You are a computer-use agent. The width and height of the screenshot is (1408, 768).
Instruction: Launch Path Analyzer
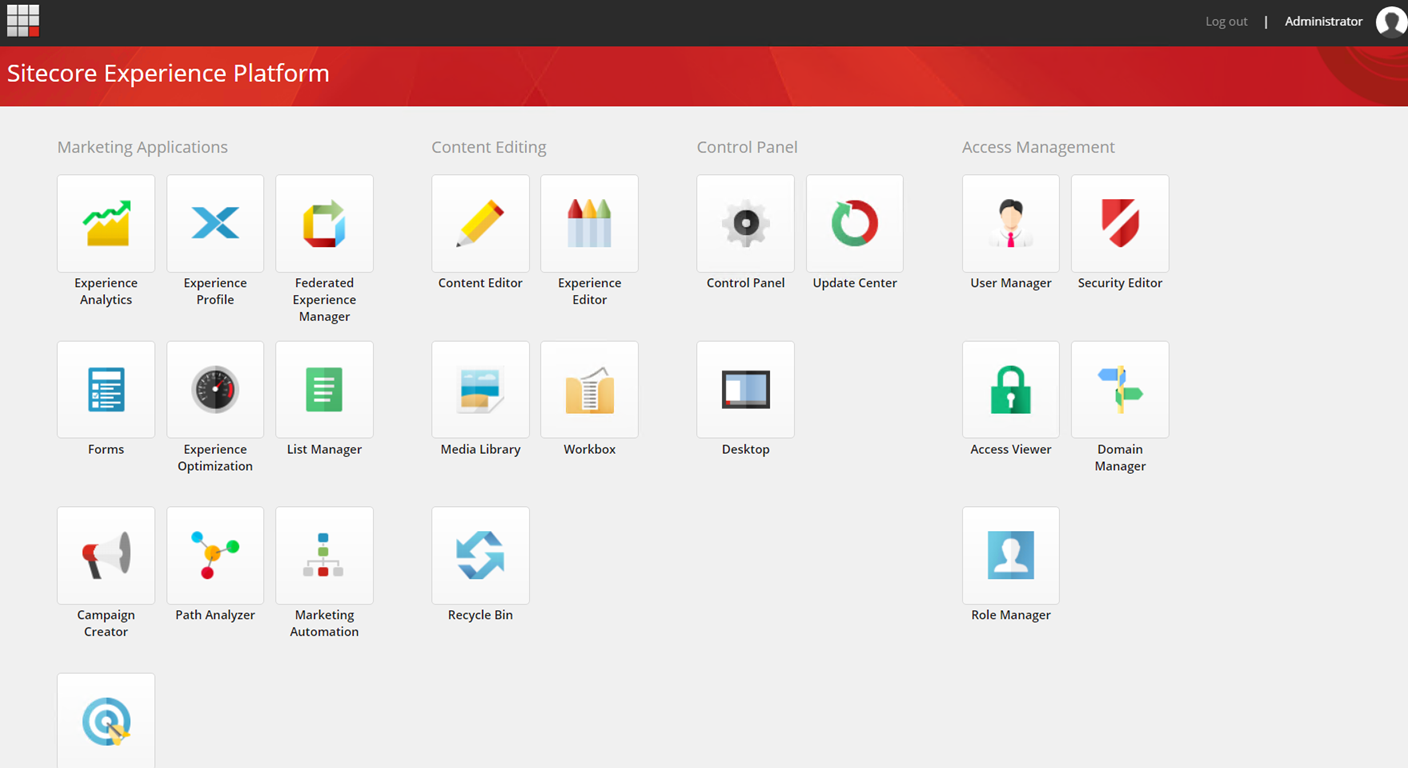(x=215, y=555)
